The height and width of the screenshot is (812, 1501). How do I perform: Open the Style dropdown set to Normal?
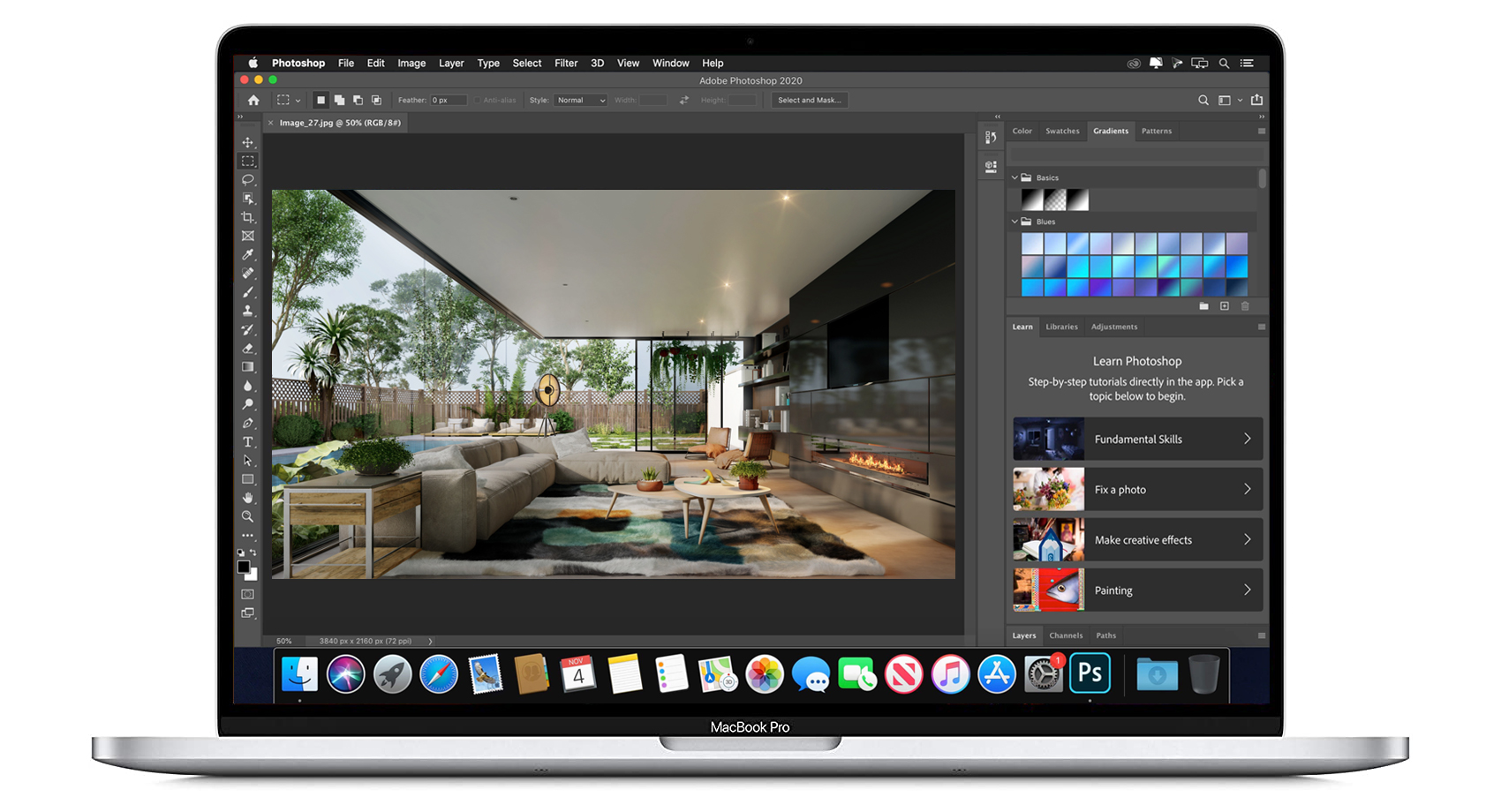pos(580,101)
